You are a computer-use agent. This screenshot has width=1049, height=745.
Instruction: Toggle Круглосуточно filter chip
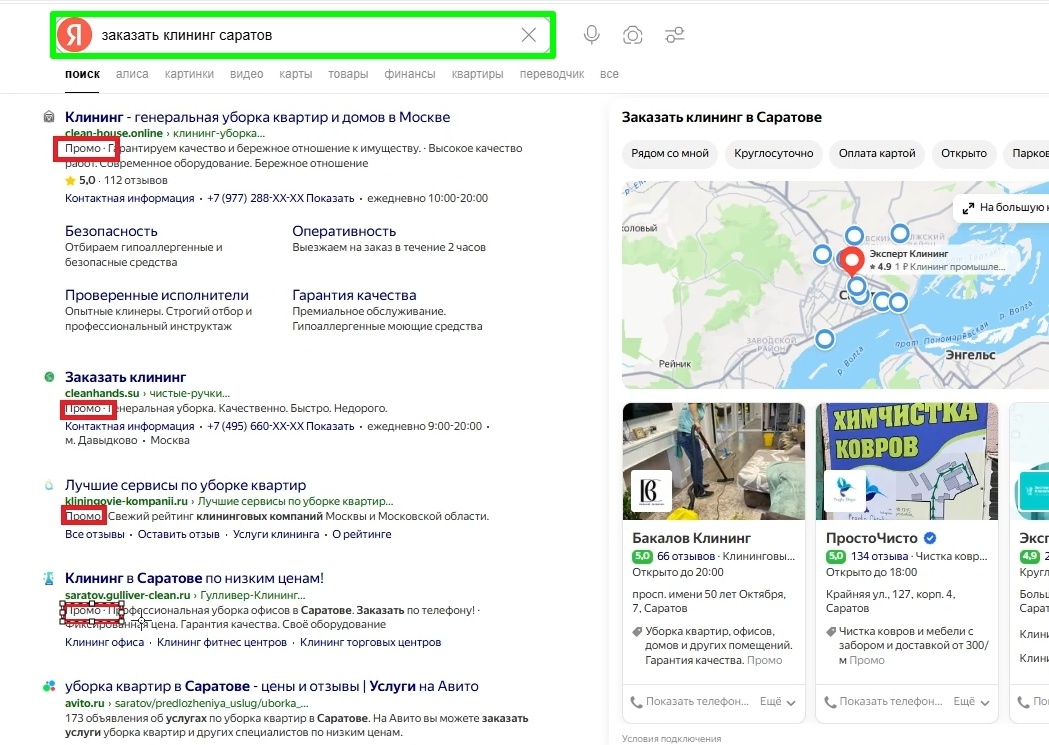coord(773,153)
